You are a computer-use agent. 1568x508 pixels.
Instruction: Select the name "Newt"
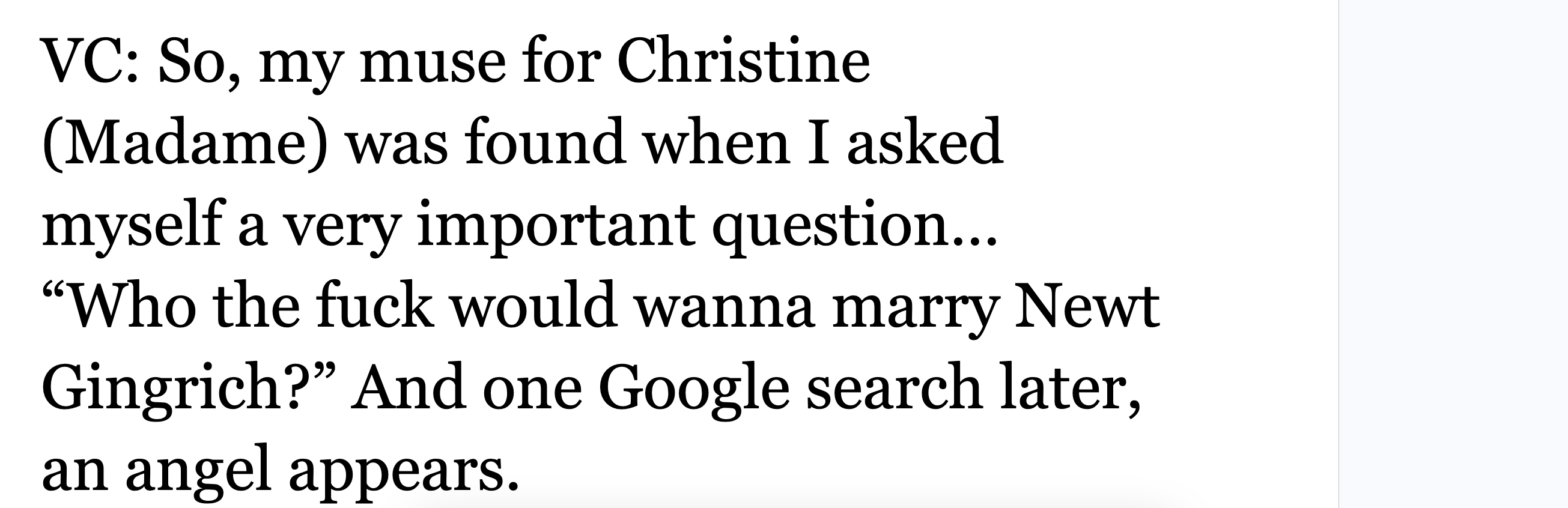click(x=1086, y=307)
